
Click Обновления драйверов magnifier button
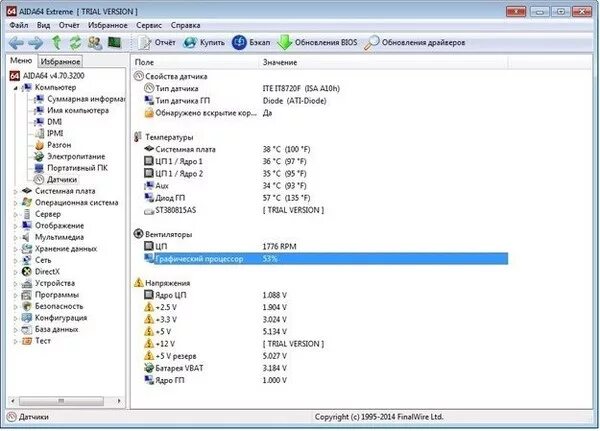[414, 42]
